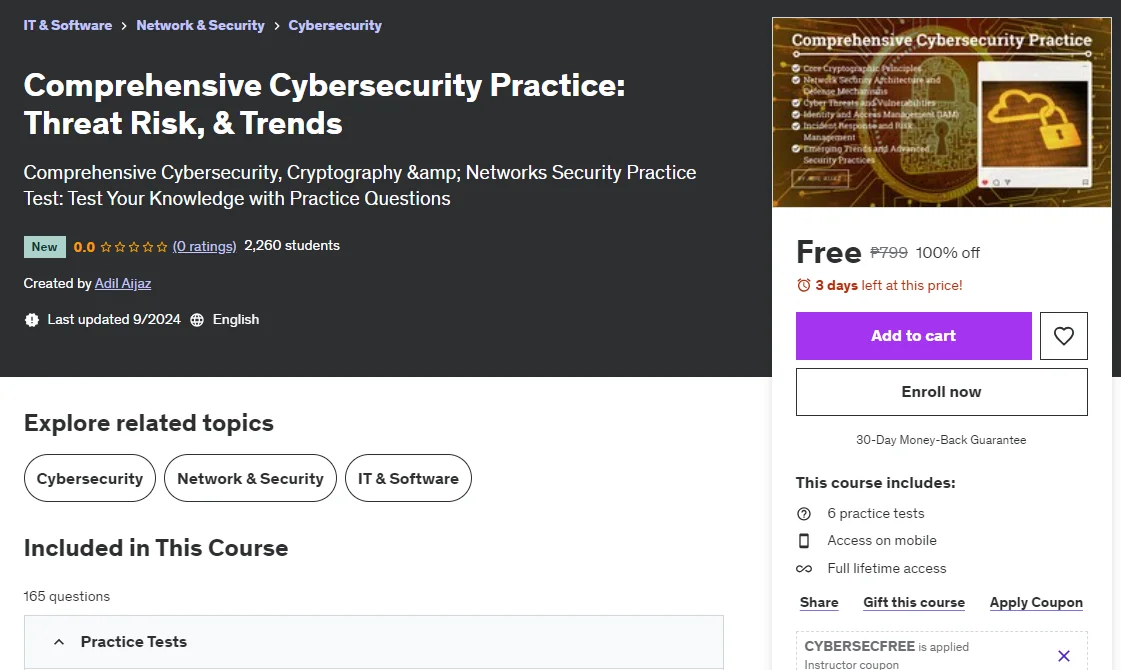Select the Cybersecurity related topic pill
Screen dimensions: 1121x670
[x=89, y=478]
